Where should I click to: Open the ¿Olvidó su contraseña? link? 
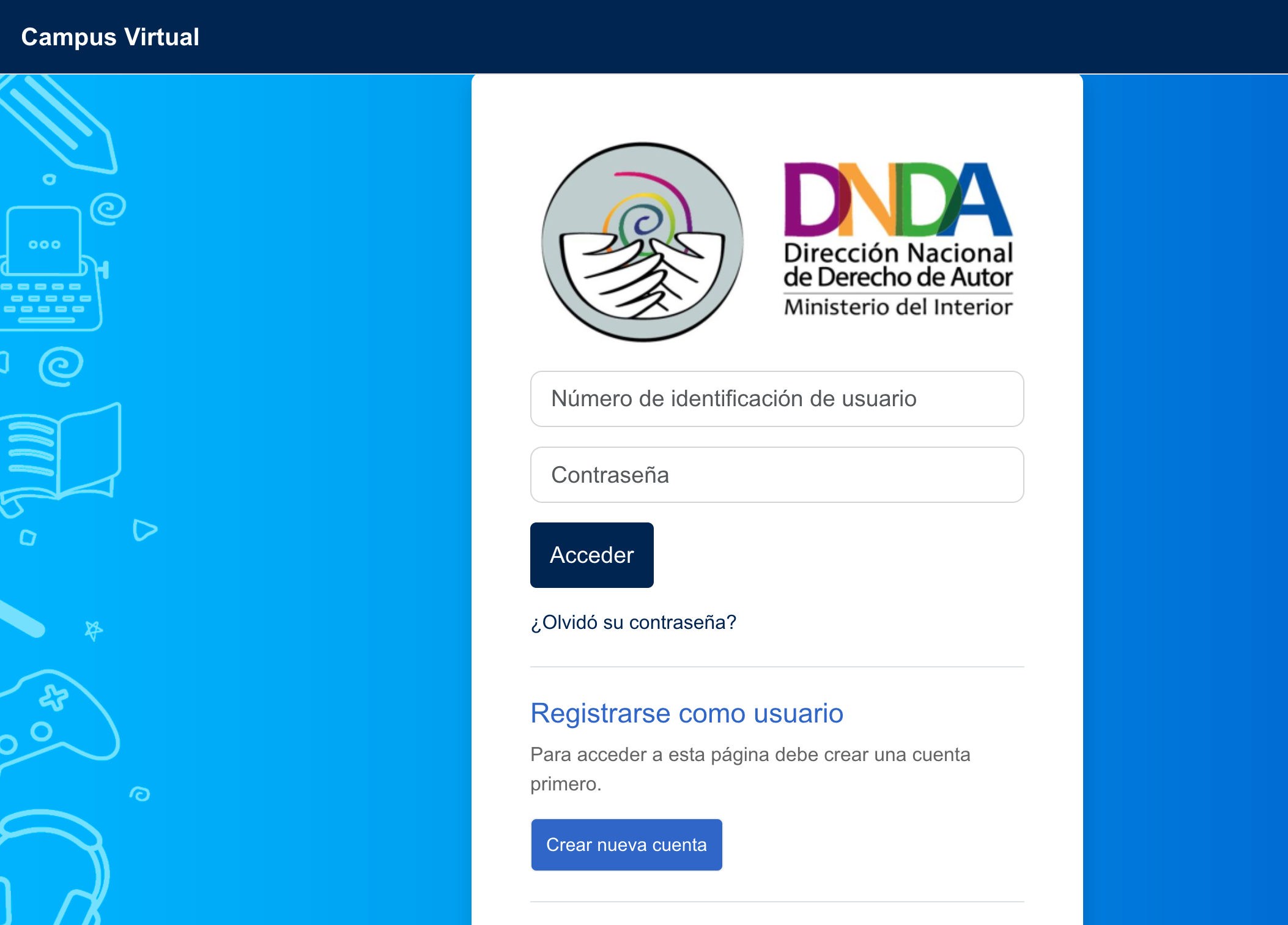coord(633,622)
